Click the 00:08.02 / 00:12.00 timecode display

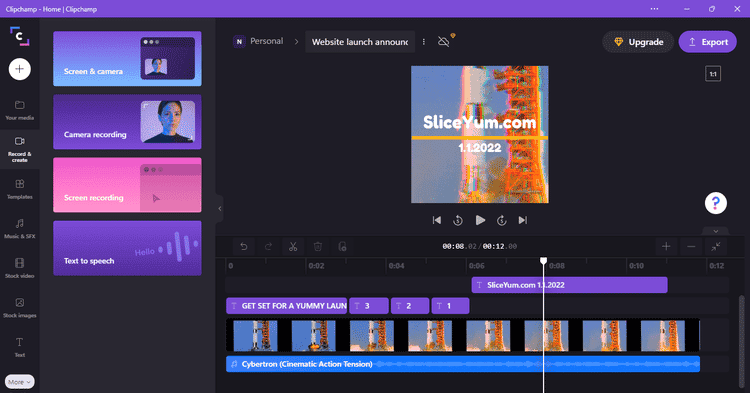coord(479,247)
